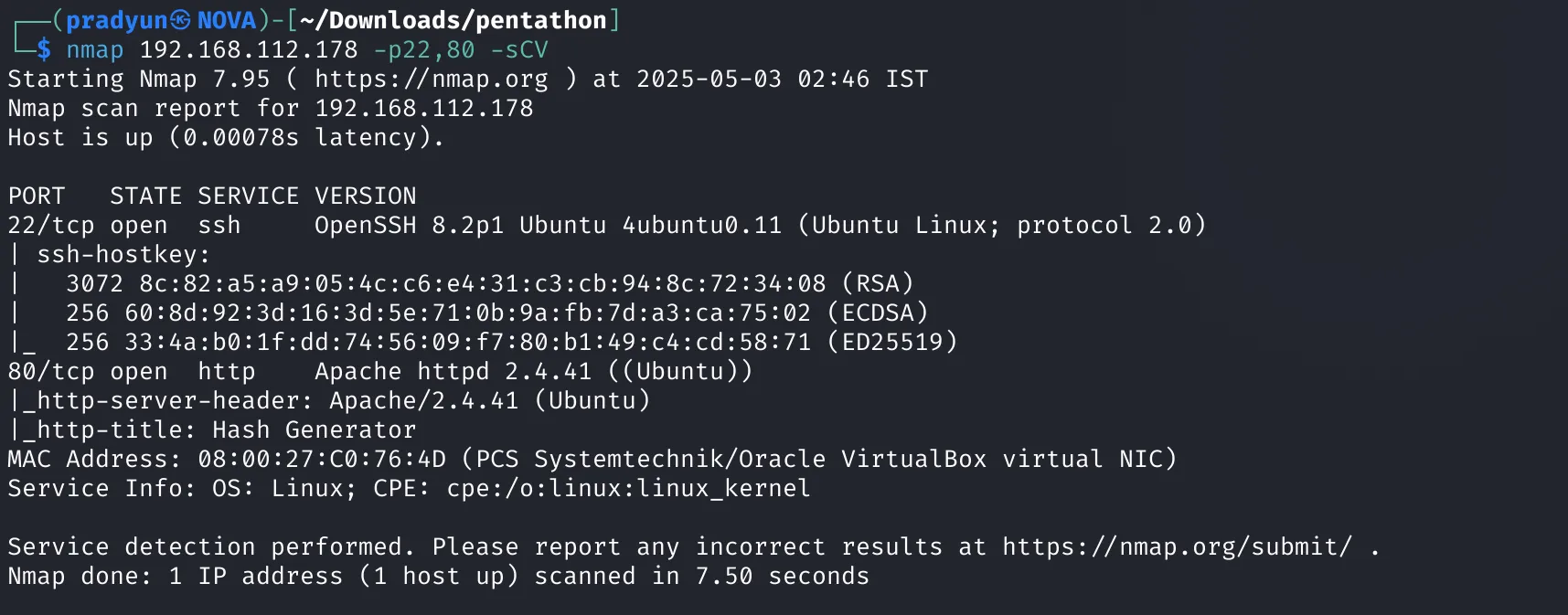Click the -p22,80 port argument
1568x615 pixels.
[x=423, y=50]
